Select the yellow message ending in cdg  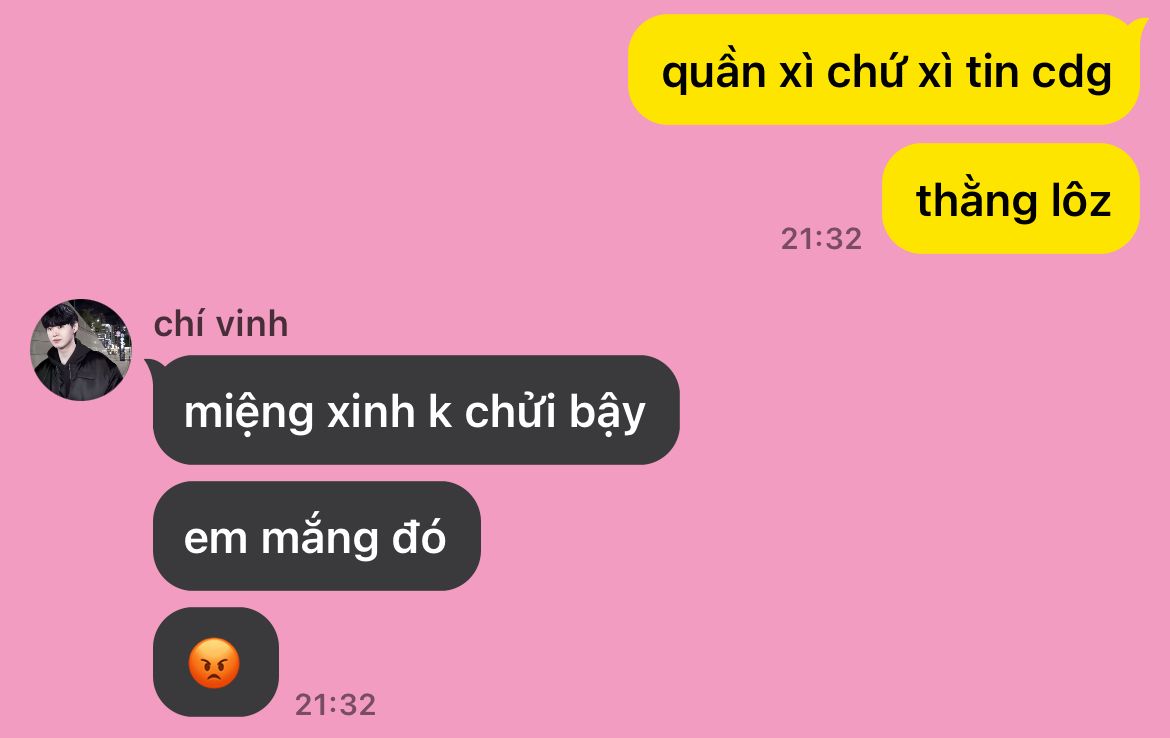(884, 70)
